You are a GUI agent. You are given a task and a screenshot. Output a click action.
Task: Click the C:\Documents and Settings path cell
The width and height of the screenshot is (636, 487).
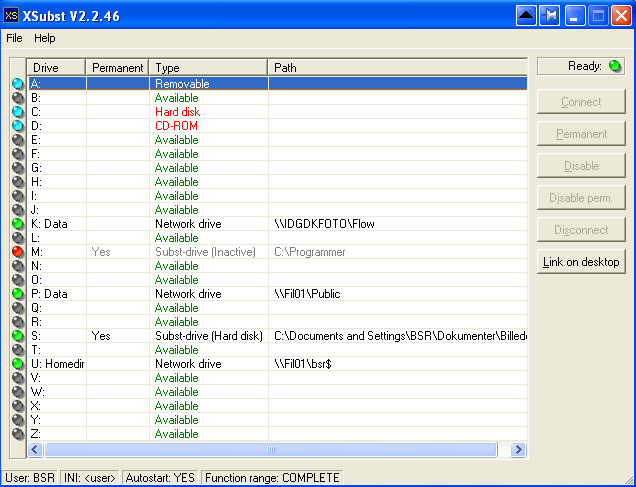pos(400,336)
